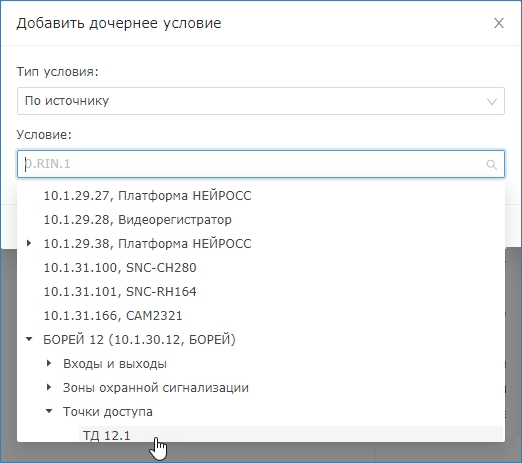Choose access point ТД 12.1
Viewport: 522px width, 463px height.
click(x=107, y=435)
